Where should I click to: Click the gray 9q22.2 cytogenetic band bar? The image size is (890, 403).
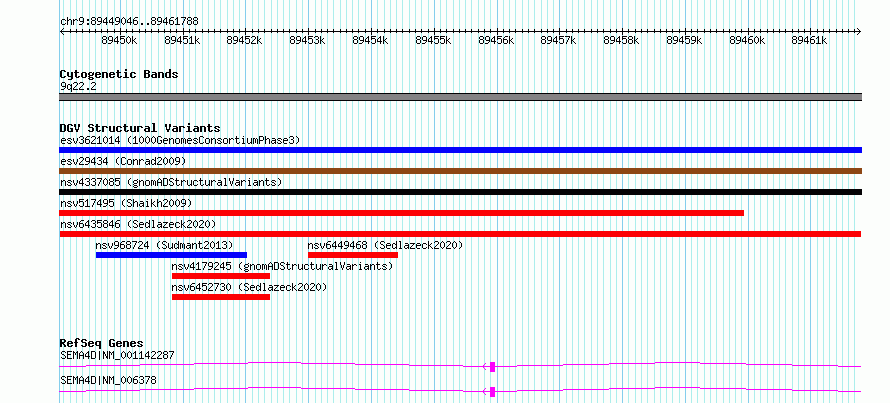coord(460,97)
